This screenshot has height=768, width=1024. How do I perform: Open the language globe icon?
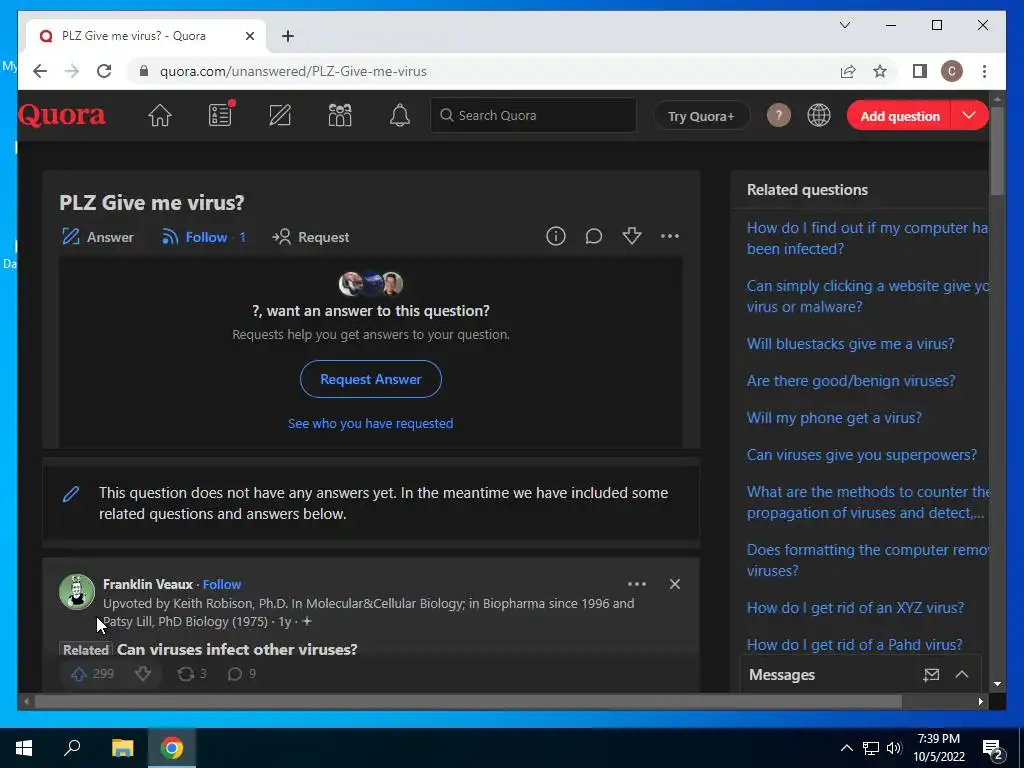pos(819,116)
